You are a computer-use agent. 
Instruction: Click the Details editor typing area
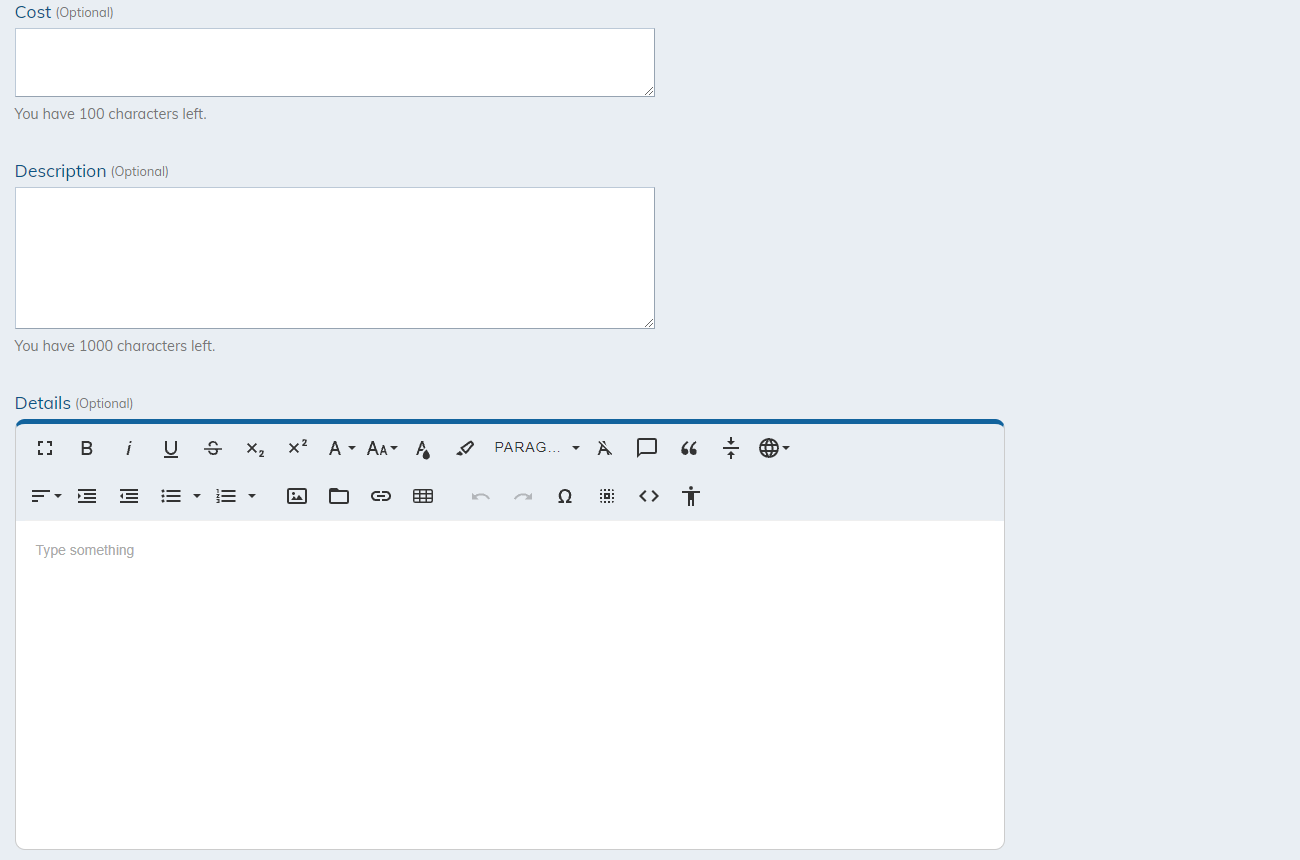(510, 684)
